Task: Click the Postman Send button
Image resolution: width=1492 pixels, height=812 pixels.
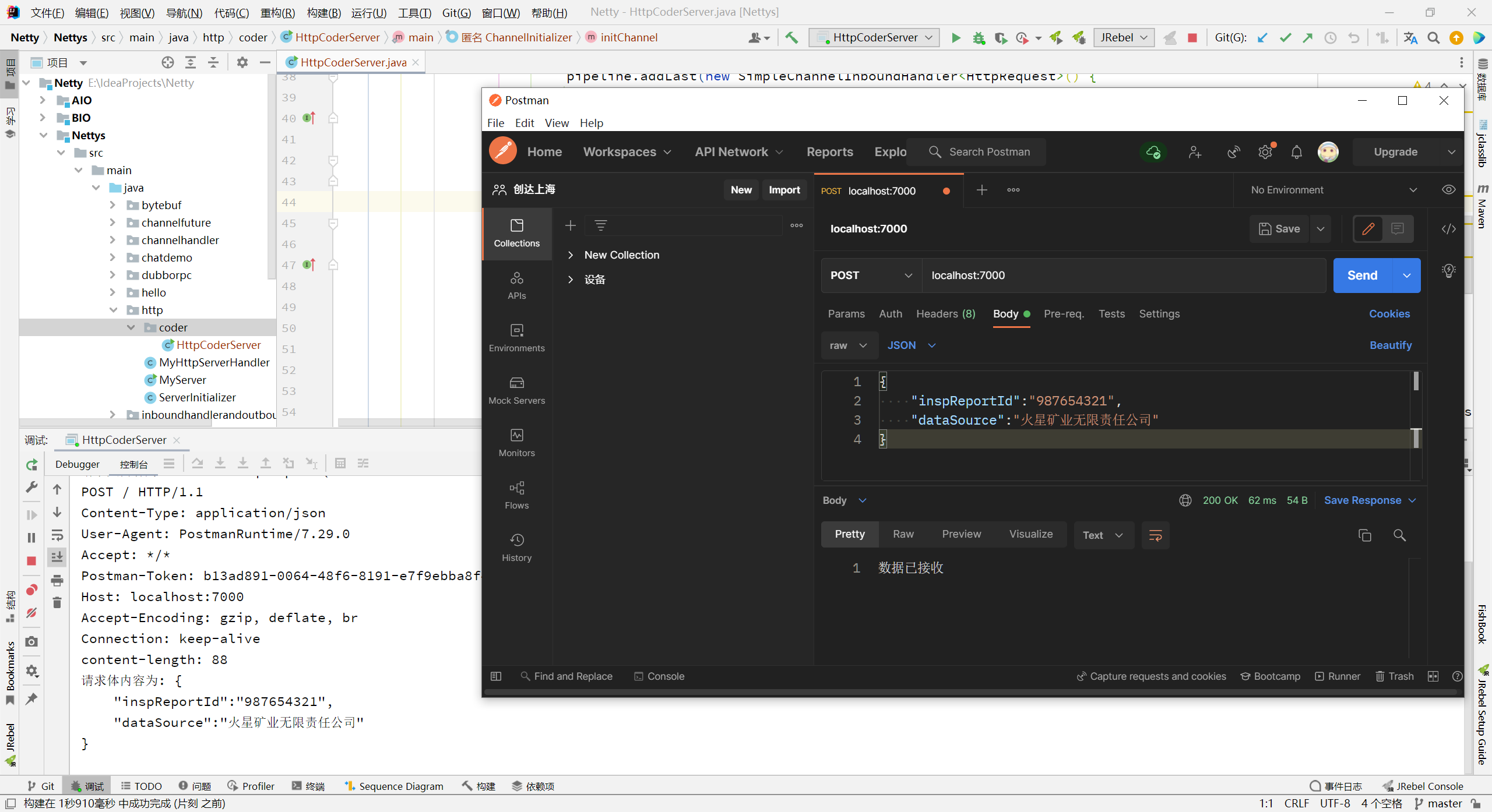Action: 1362,276
